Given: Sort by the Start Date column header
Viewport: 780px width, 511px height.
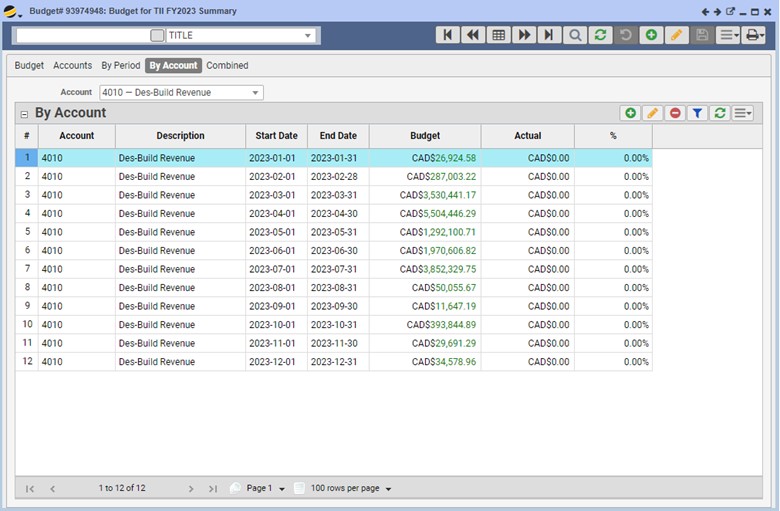Looking at the screenshot, I should 276,136.
